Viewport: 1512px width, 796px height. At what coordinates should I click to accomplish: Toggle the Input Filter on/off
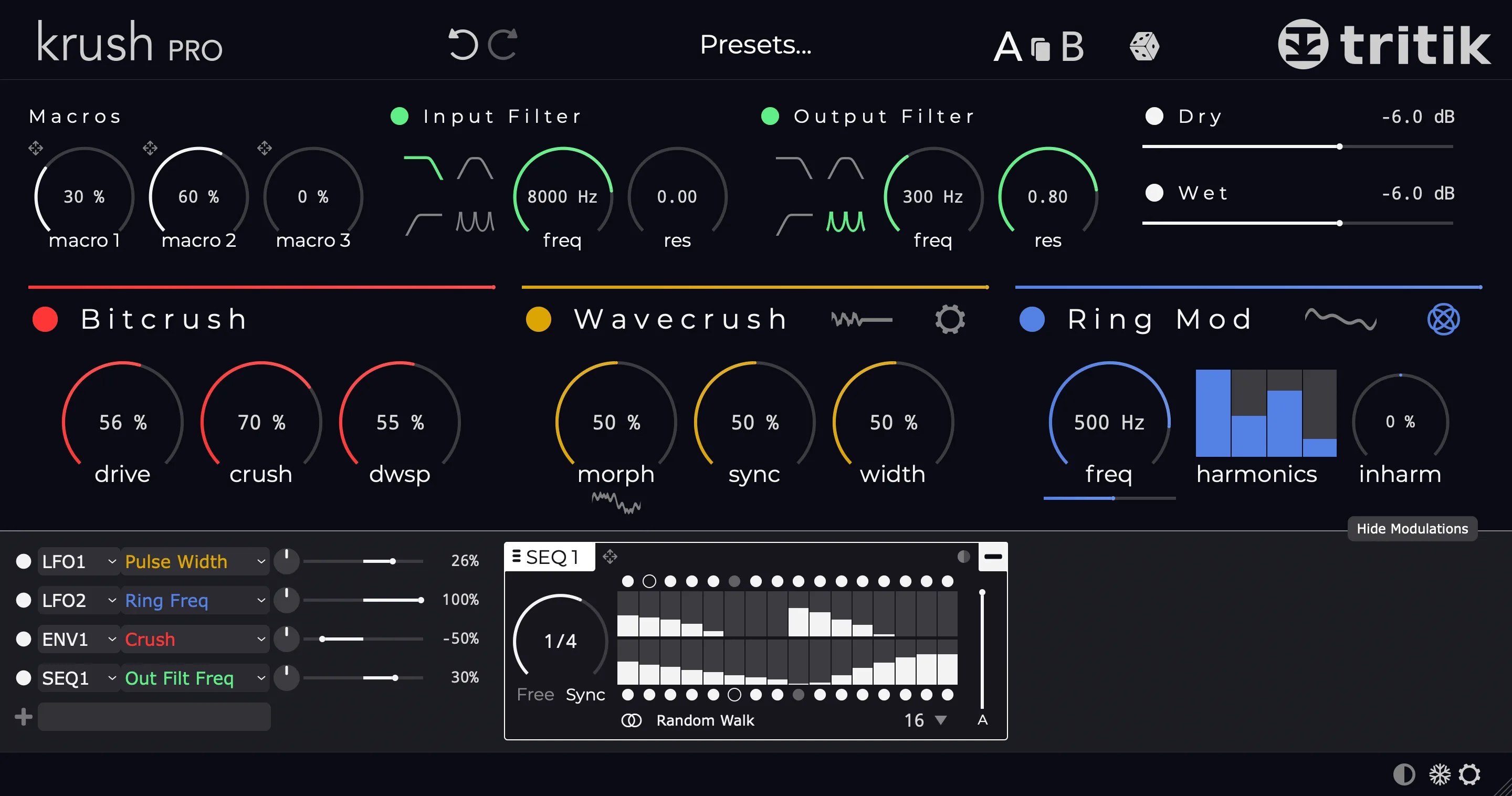coord(399,116)
